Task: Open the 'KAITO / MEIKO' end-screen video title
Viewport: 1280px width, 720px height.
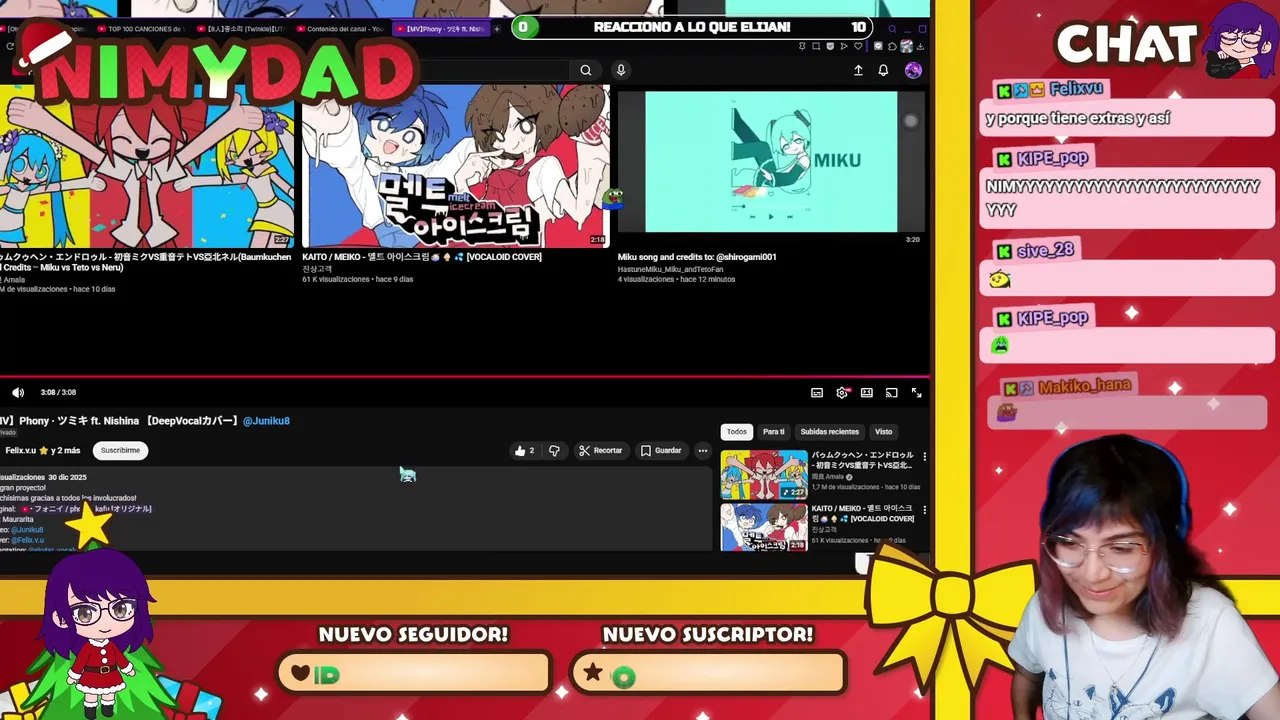Action: (422, 257)
